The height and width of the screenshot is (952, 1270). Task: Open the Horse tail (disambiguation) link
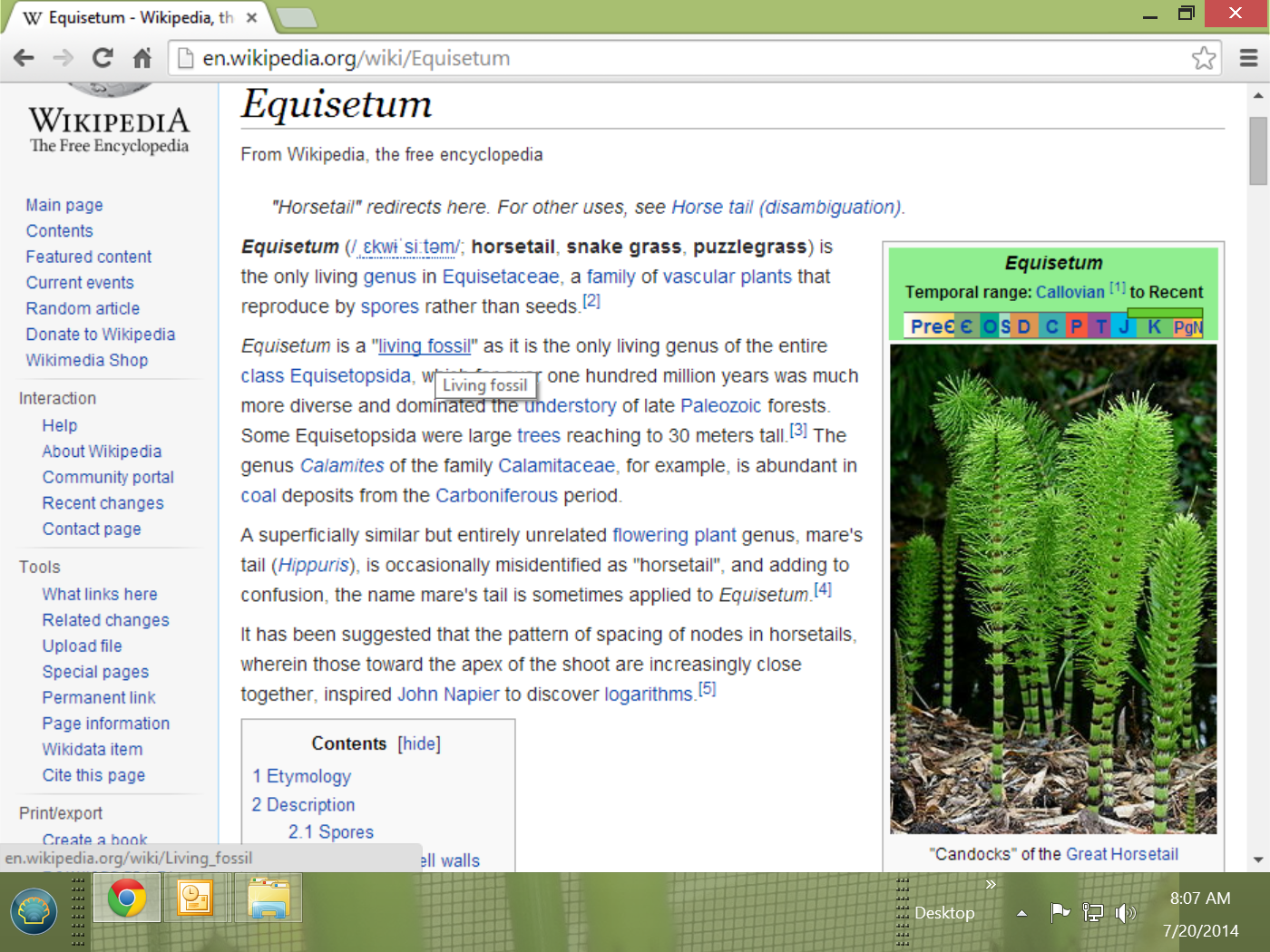pos(786,207)
